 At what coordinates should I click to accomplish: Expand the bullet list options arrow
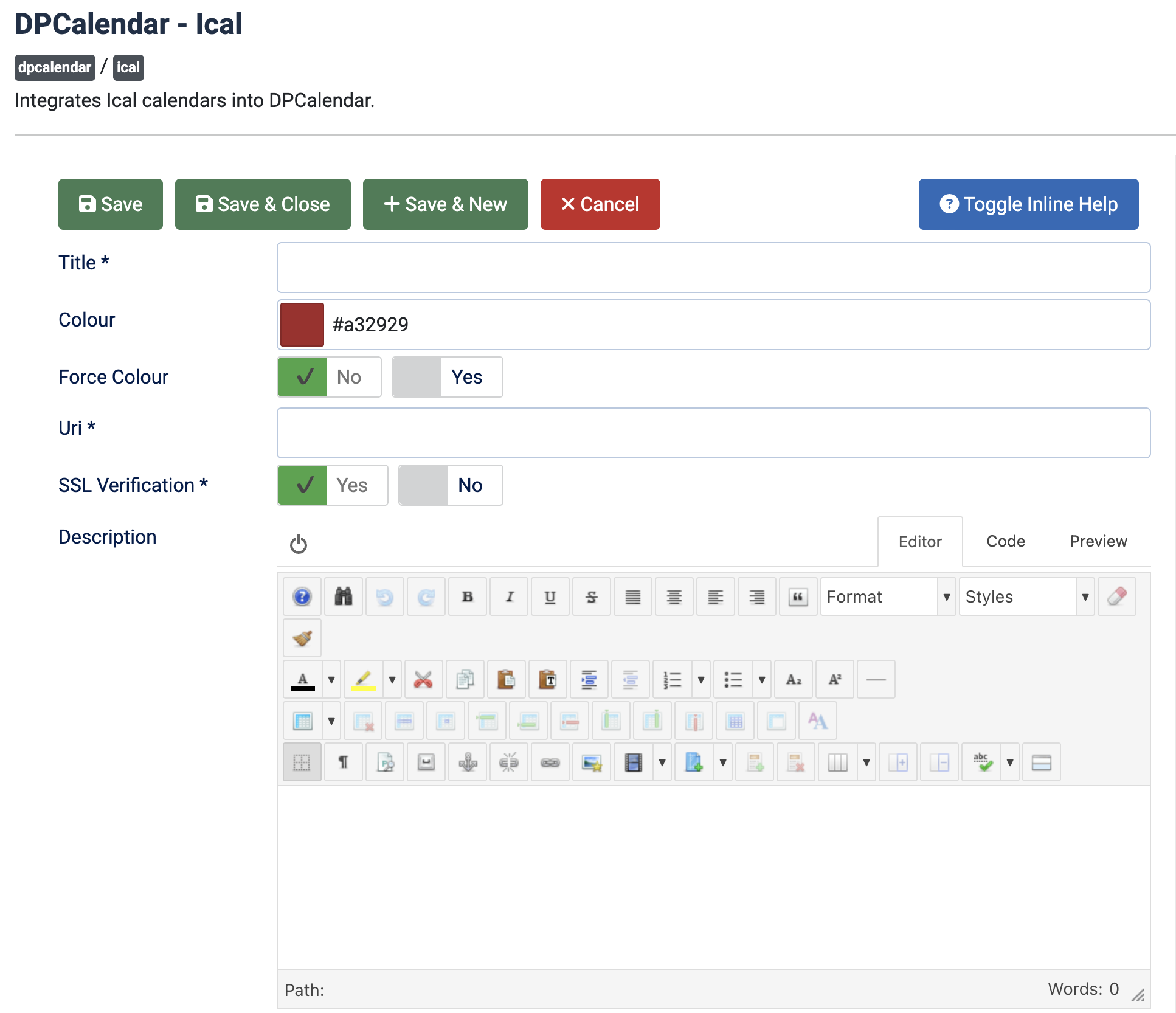pos(762,679)
